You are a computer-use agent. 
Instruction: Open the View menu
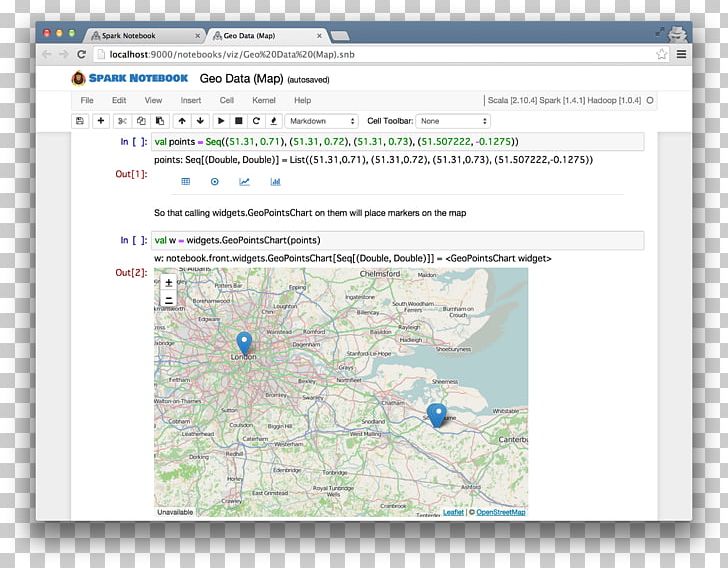[153, 100]
